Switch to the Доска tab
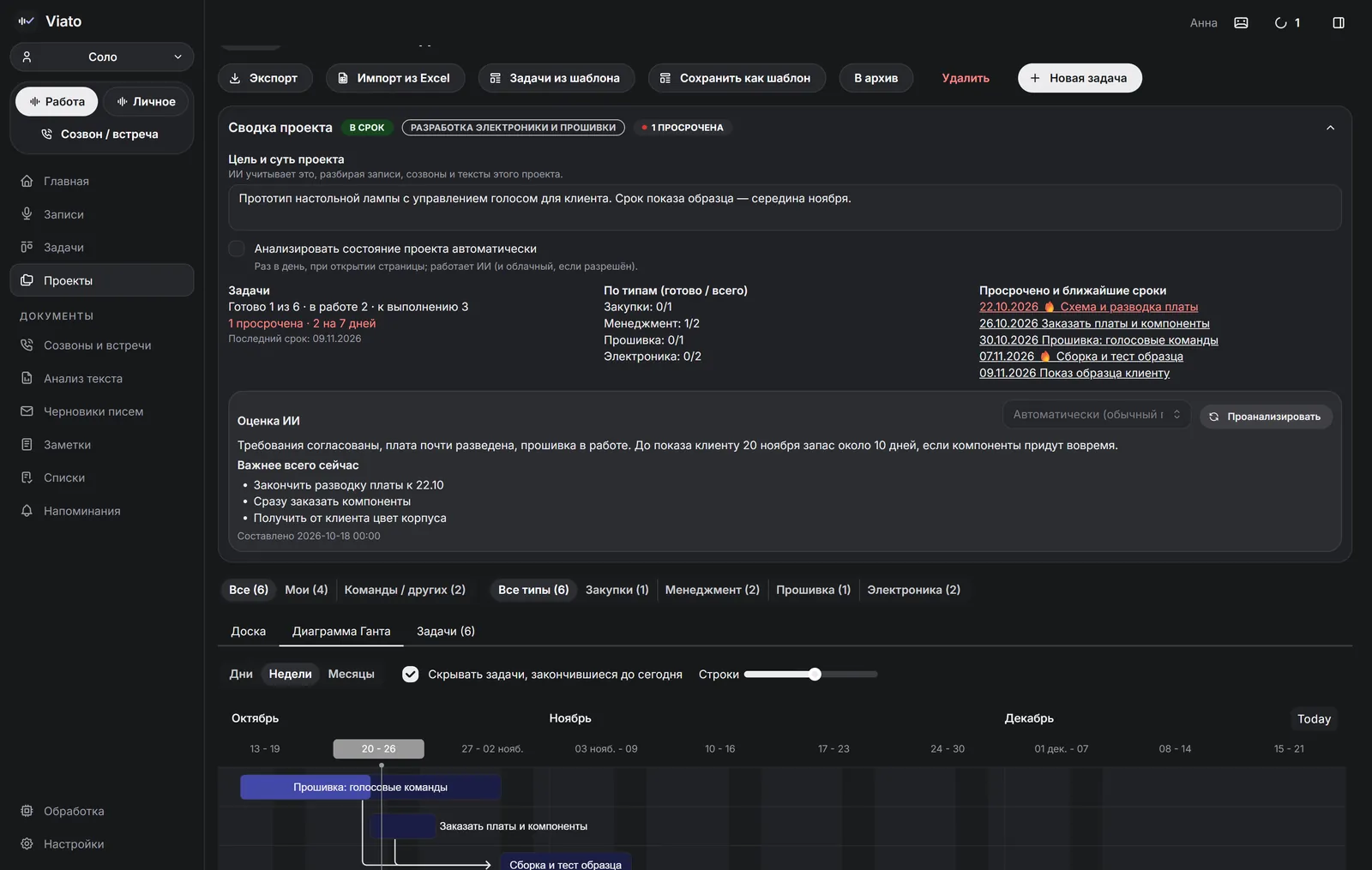1372x870 pixels. click(x=249, y=632)
